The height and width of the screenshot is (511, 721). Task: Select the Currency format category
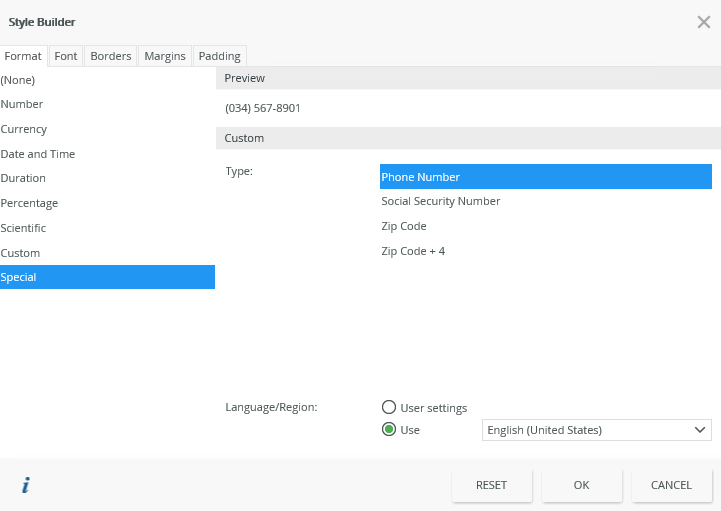pyautogui.click(x=24, y=129)
